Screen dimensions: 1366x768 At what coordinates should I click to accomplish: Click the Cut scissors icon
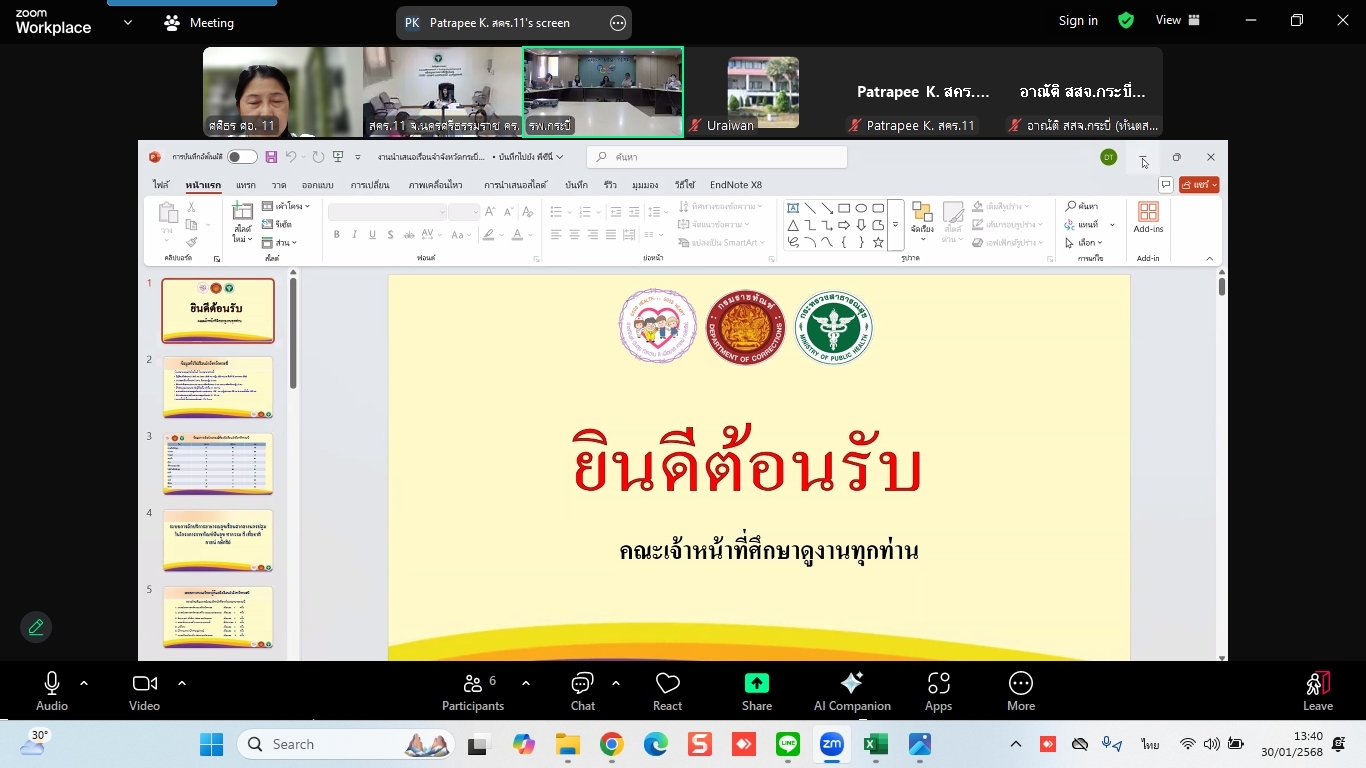(x=191, y=208)
